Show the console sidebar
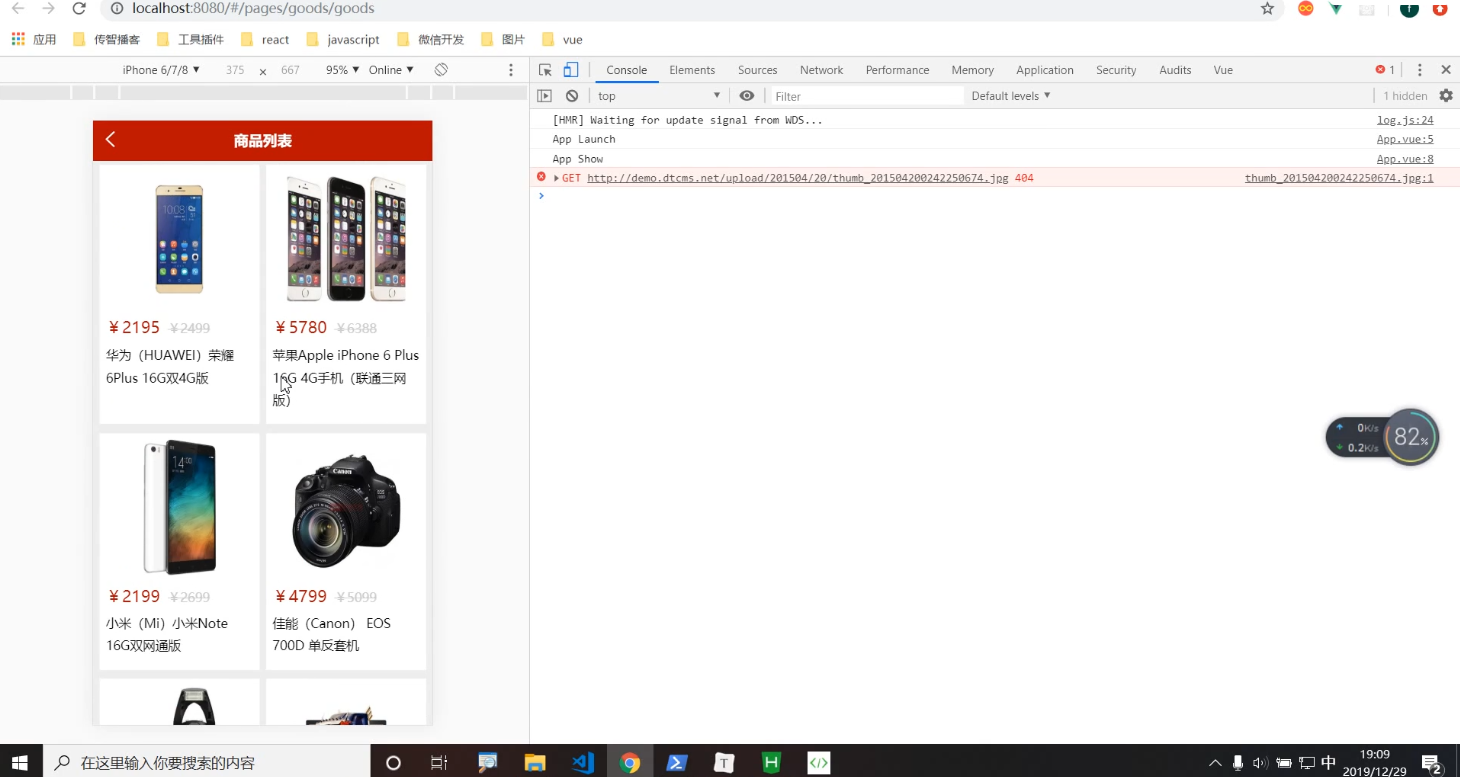Image resolution: width=1460 pixels, height=777 pixels. [x=544, y=96]
